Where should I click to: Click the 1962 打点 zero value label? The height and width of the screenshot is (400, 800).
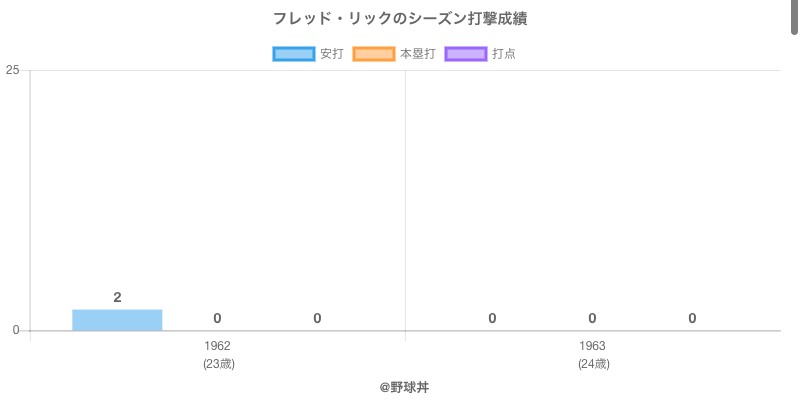317,318
